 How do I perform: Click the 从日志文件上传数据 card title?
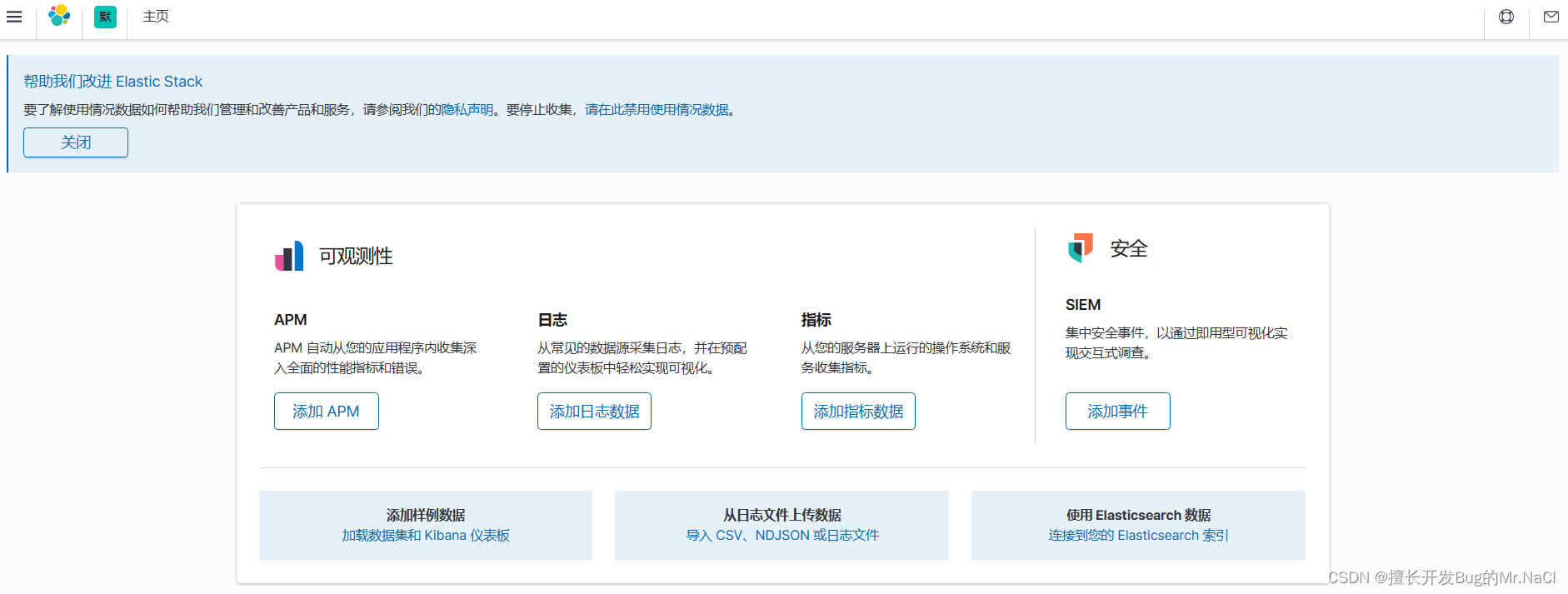click(x=782, y=515)
